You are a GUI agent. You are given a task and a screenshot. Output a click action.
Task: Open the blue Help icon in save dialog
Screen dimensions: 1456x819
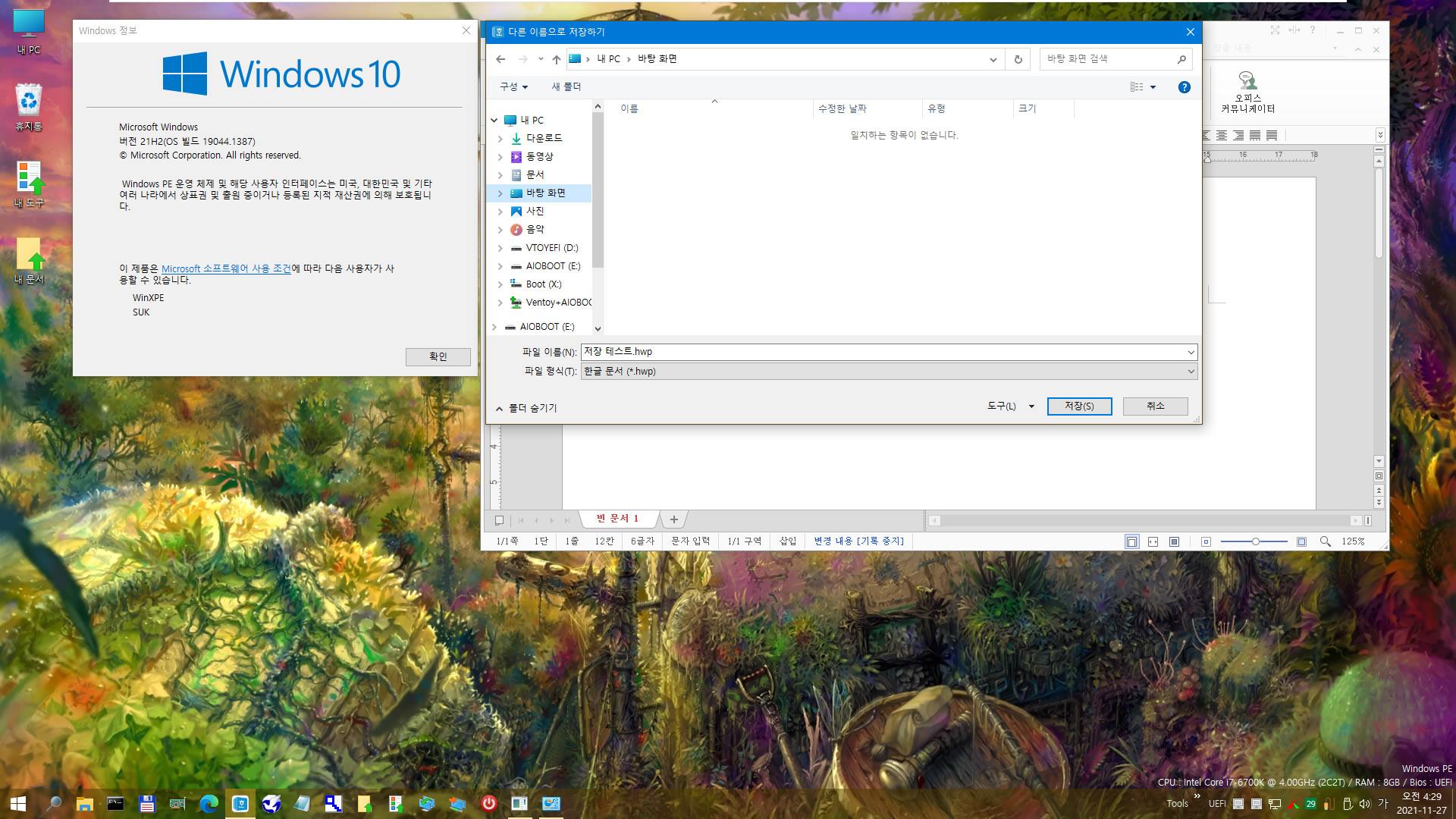click(x=1184, y=87)
